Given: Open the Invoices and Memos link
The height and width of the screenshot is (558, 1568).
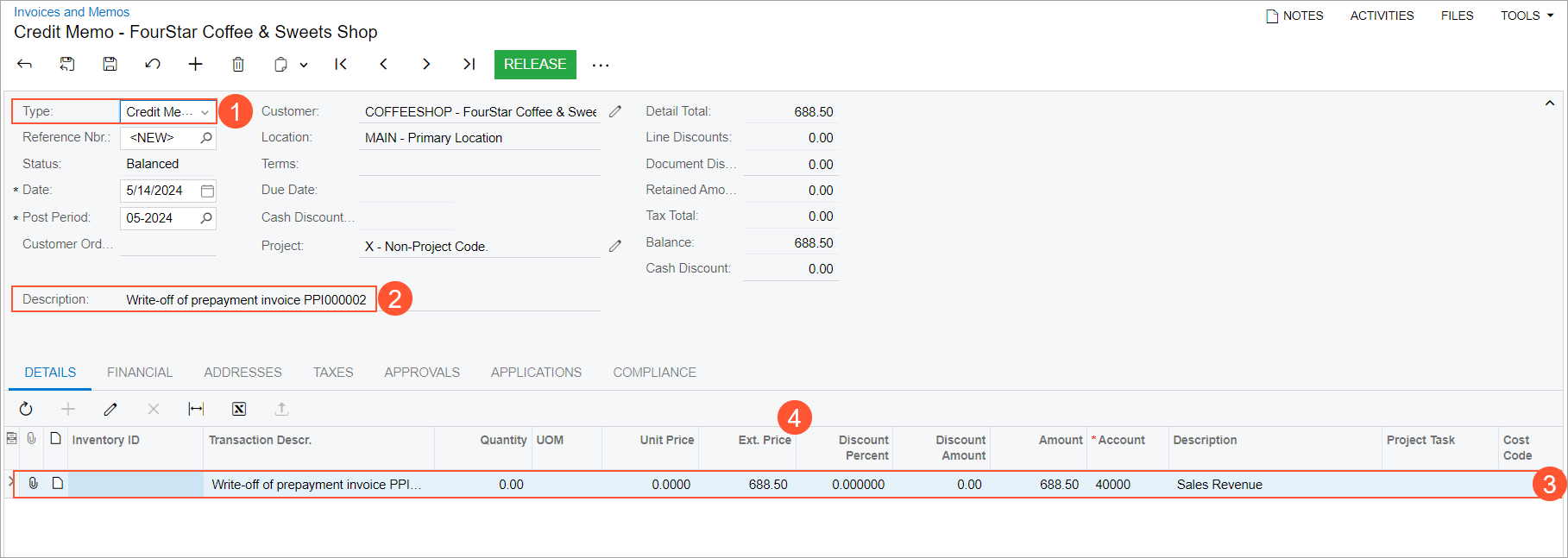Looking at the screenshot, I should point(72,12).
